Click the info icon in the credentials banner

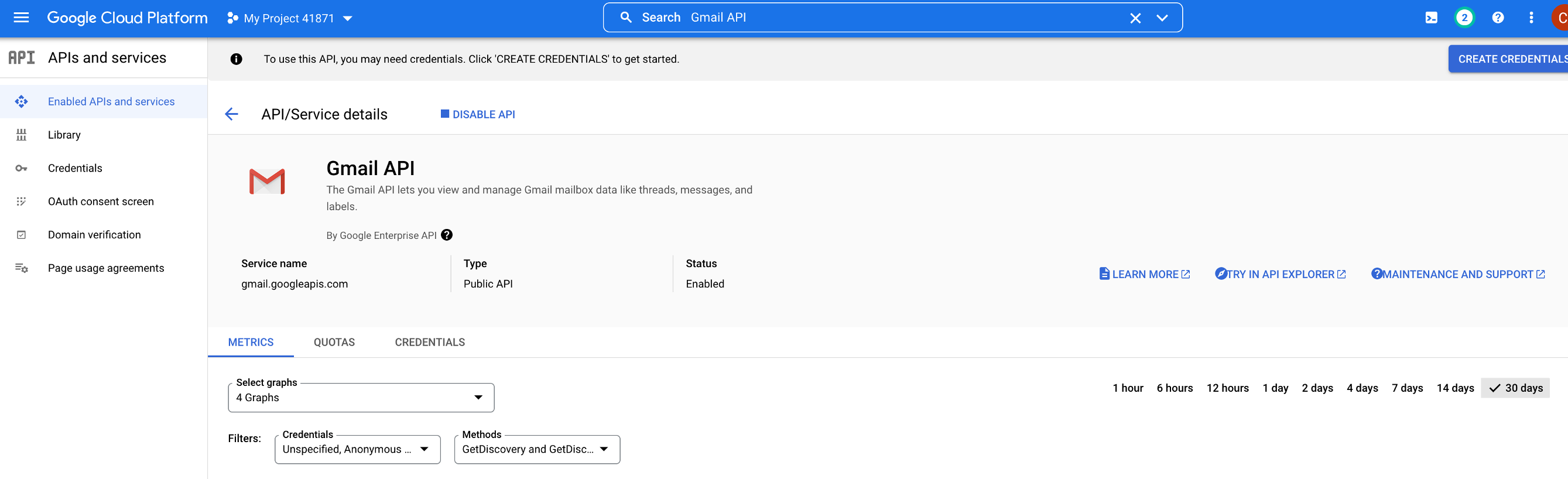(x=236, y=59)
